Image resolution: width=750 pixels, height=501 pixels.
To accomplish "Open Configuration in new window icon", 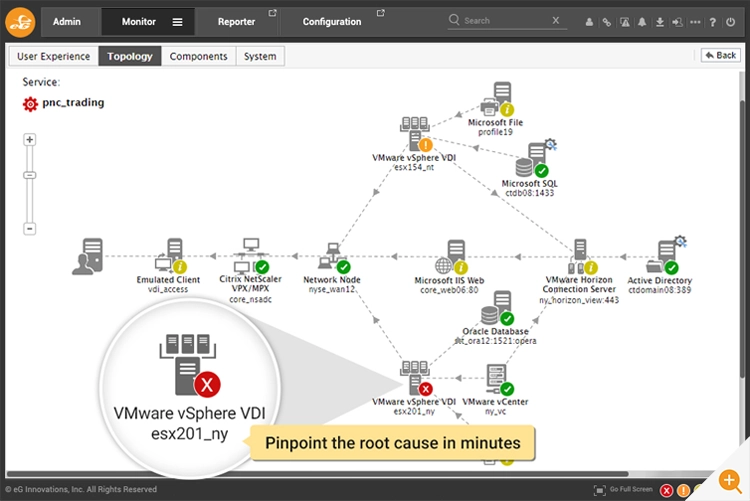I will [381, 13].
